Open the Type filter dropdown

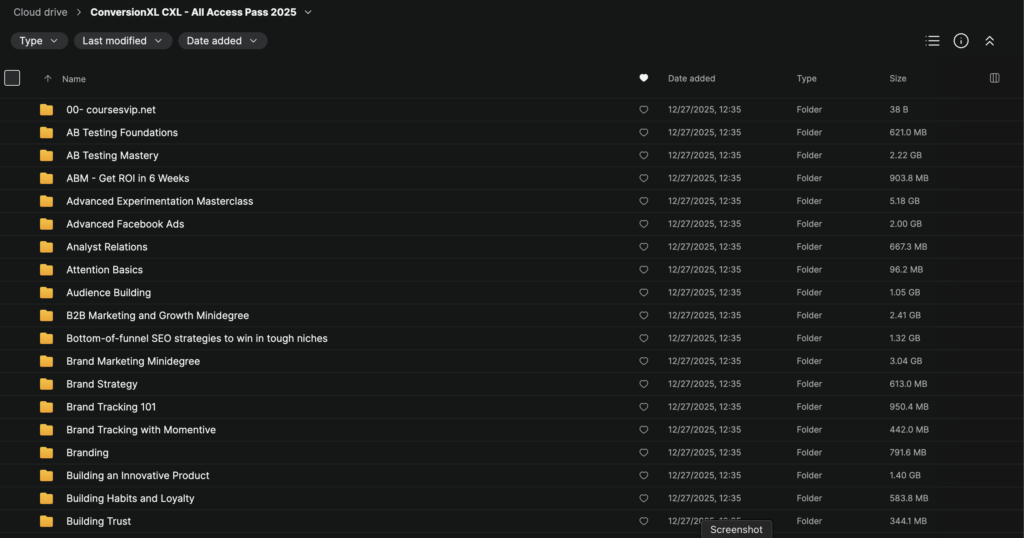(x=39, y=41)
